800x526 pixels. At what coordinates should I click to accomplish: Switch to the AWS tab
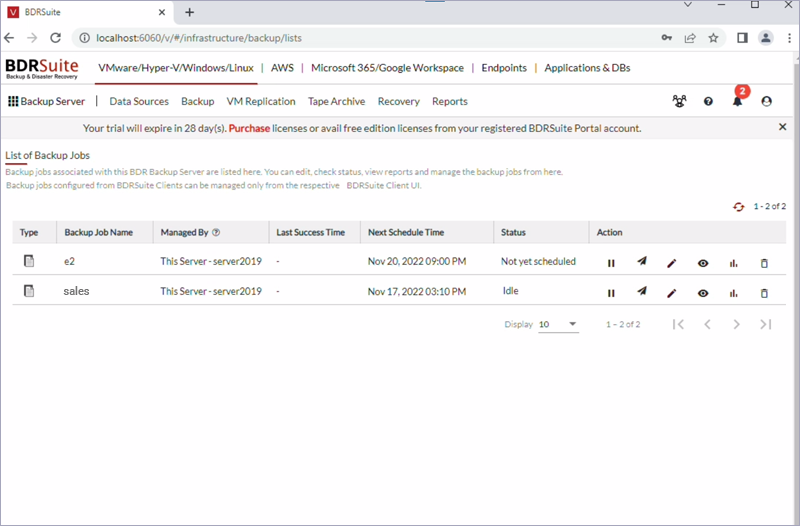(x=282, y=68)
